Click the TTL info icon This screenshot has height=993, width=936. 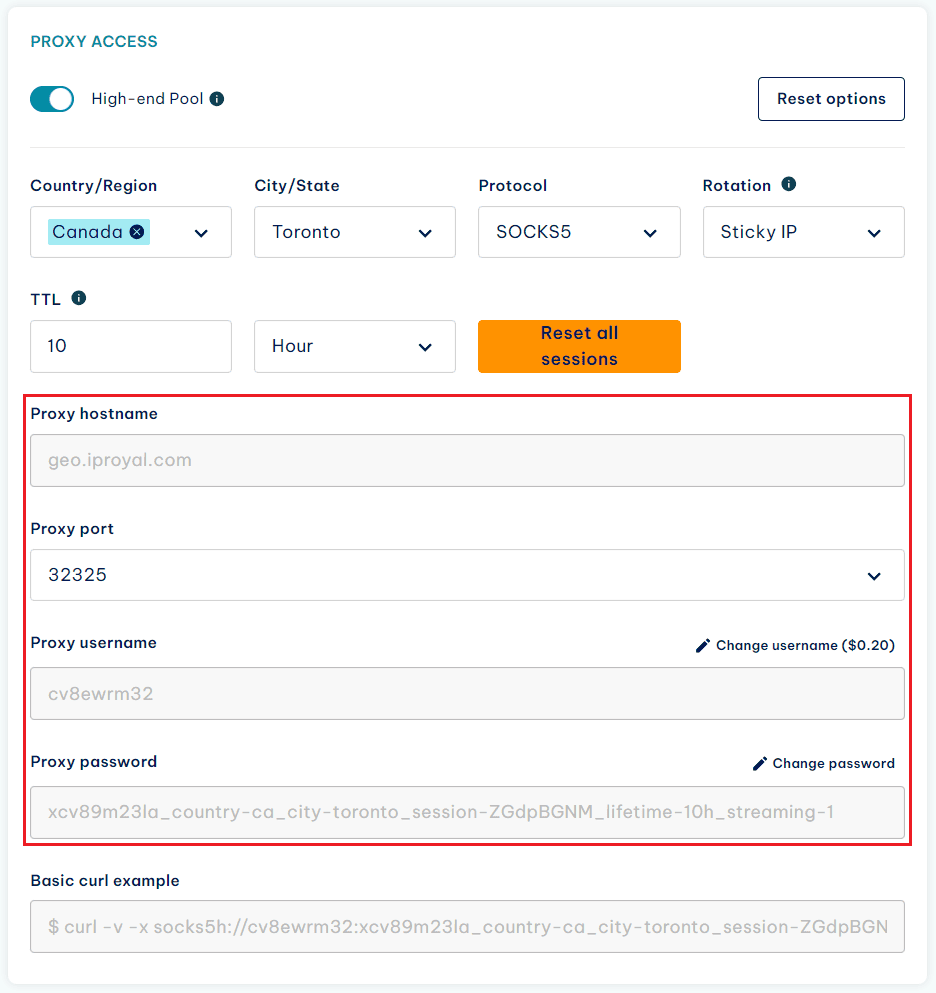79,298
